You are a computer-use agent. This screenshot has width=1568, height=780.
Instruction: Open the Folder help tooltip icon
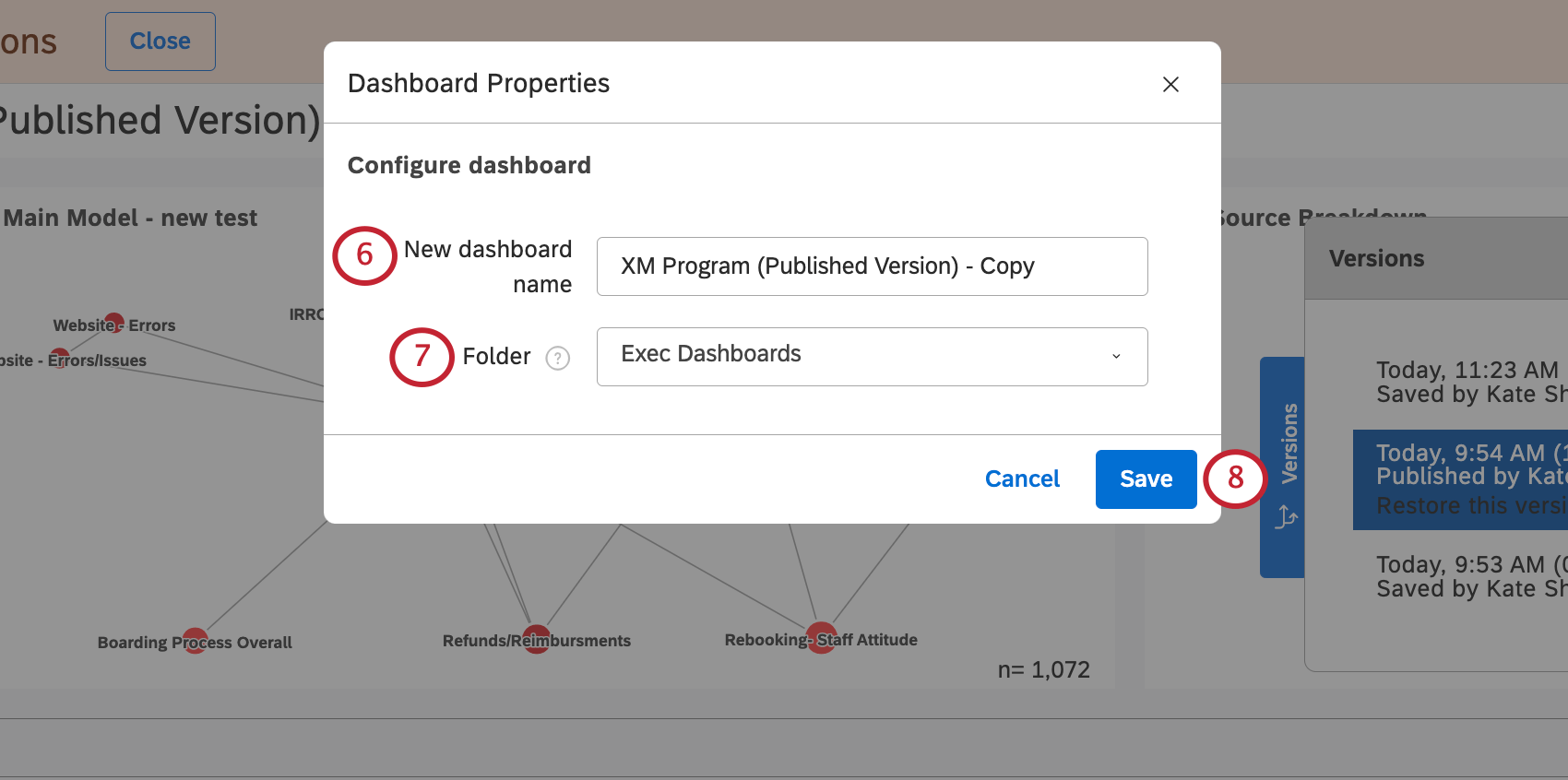[557, 359]
